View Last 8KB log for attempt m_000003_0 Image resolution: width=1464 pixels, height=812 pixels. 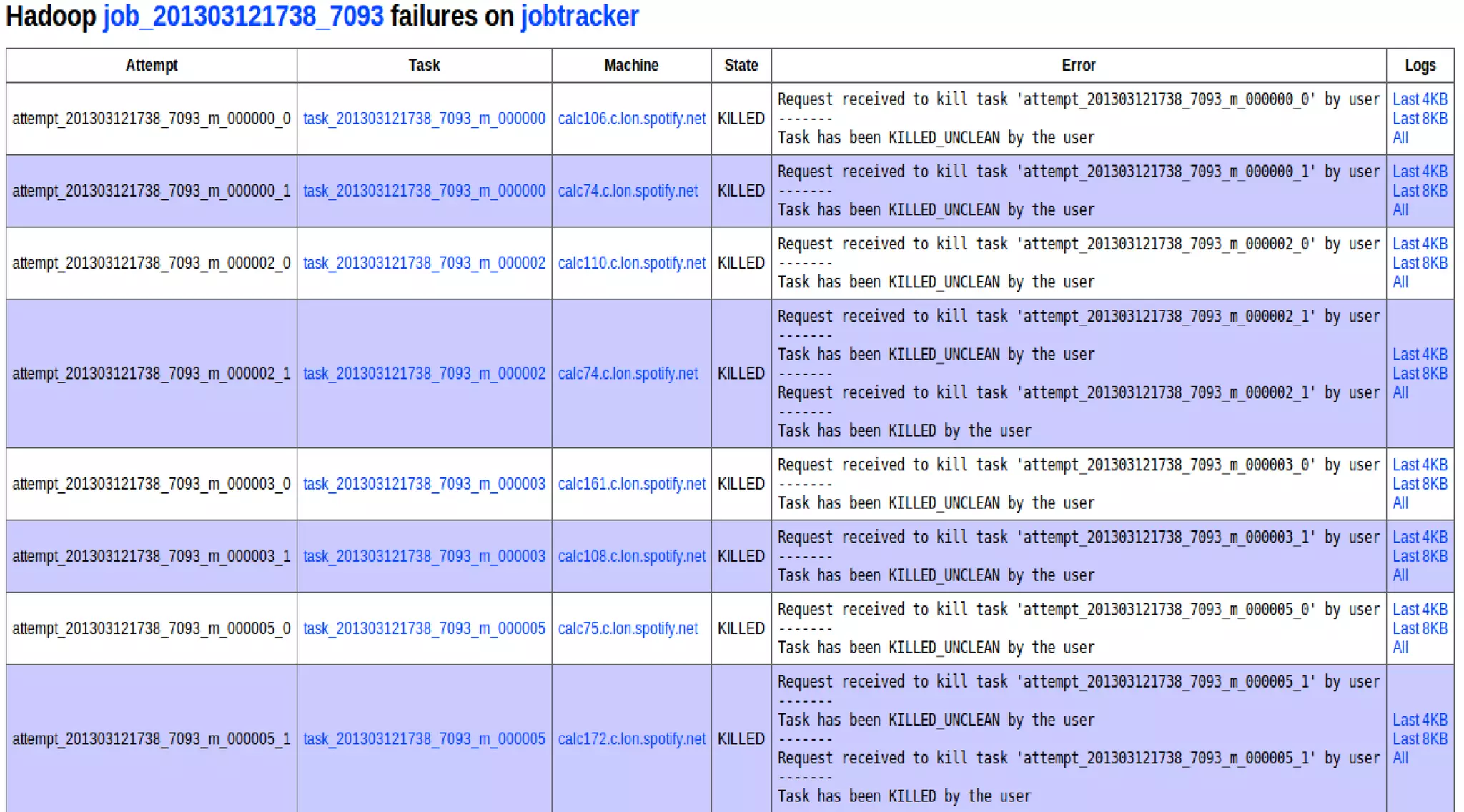[x=1419, y=484]
